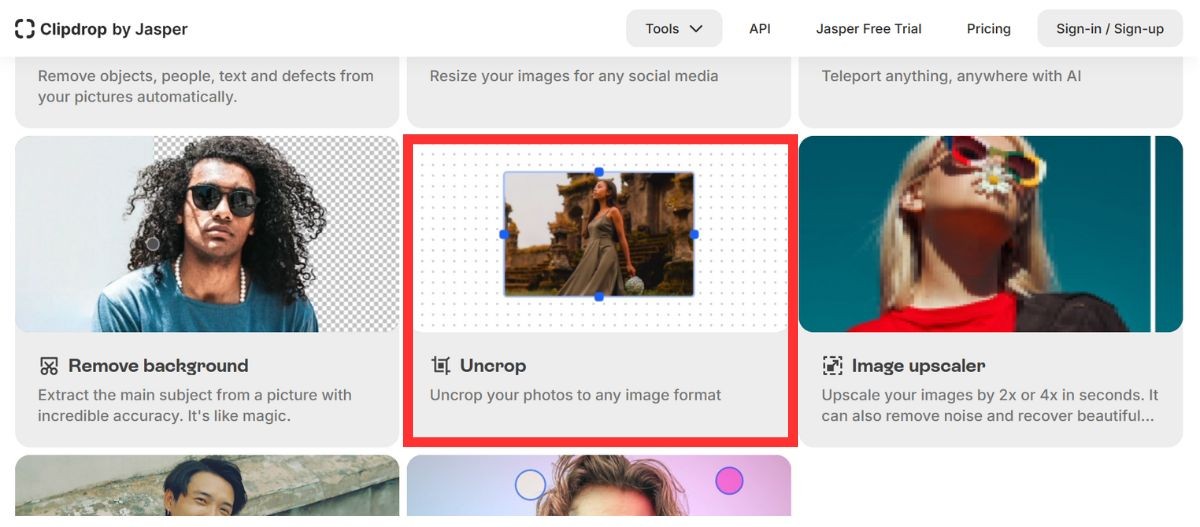
Task: Open the Image upscaler tool title
Action: click(918, 366)
